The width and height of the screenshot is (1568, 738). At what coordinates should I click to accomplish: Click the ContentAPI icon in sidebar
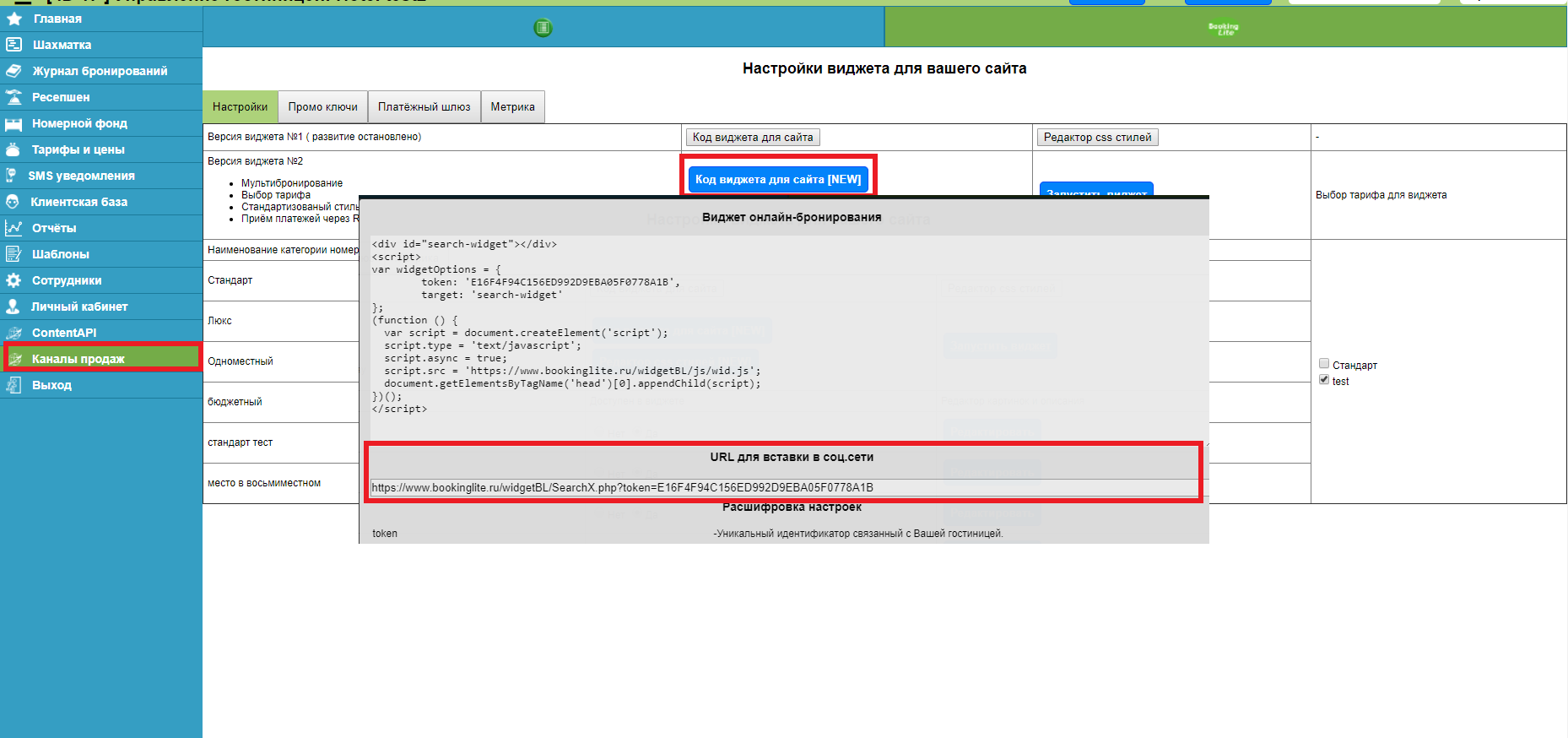14,333
